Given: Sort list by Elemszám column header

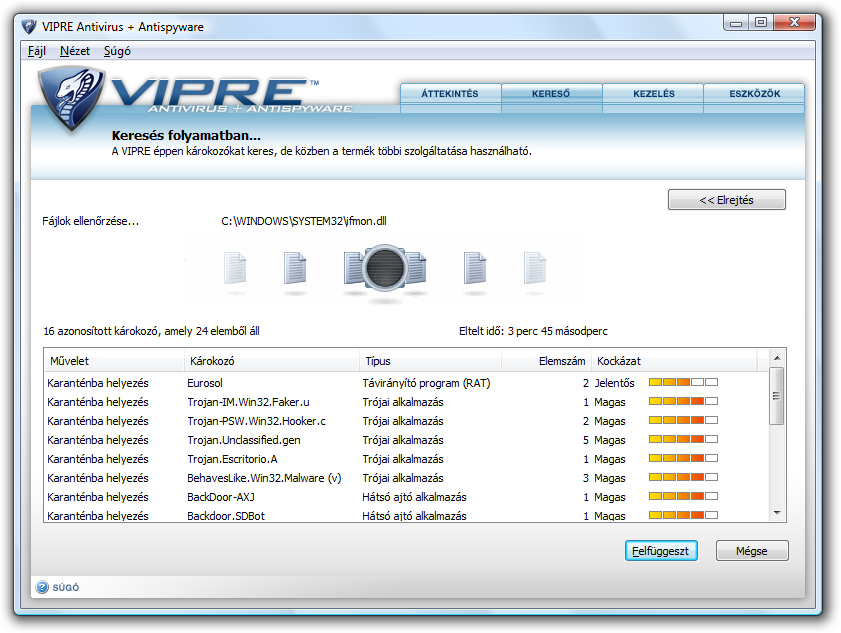Looking at the screenshot, I should pos(547,361).
